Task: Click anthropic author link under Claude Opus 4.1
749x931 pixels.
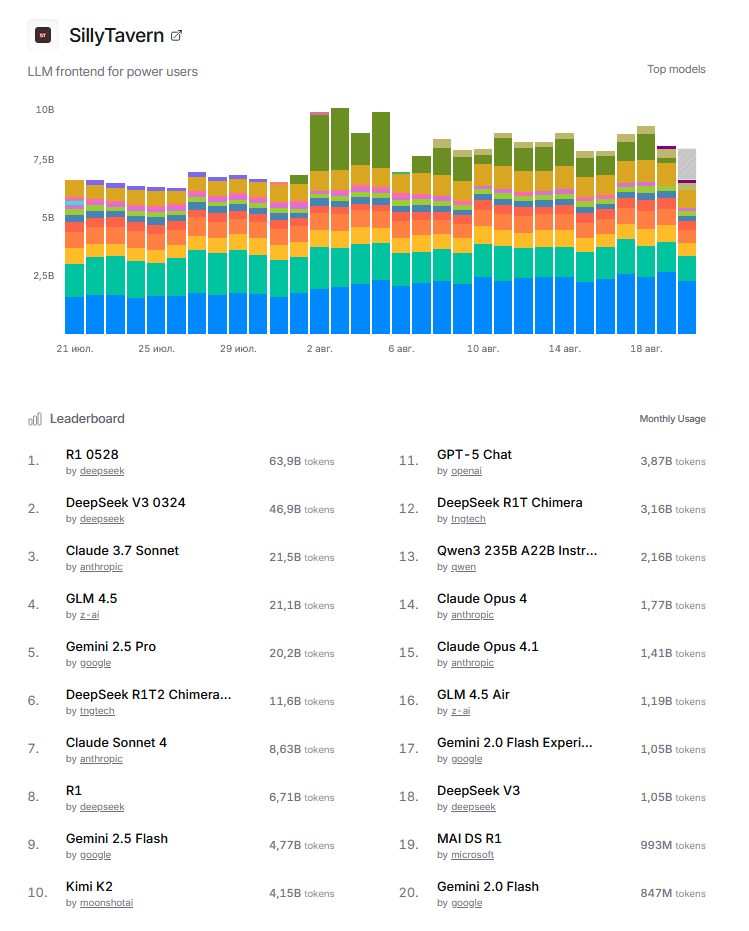Action: 473,663
